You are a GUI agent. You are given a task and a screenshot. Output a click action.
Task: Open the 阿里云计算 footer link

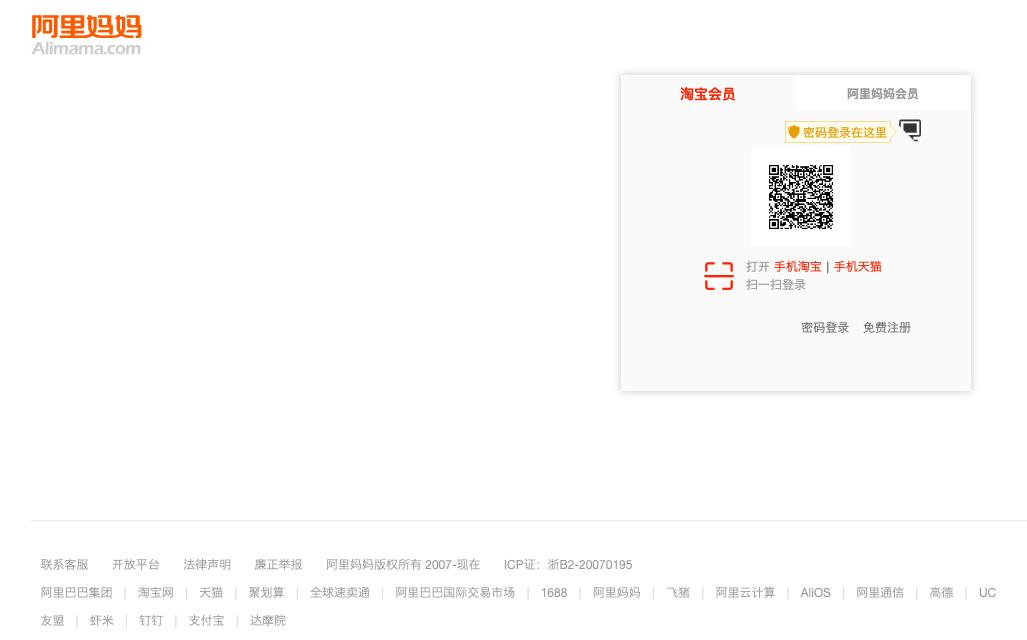point(745,592)
